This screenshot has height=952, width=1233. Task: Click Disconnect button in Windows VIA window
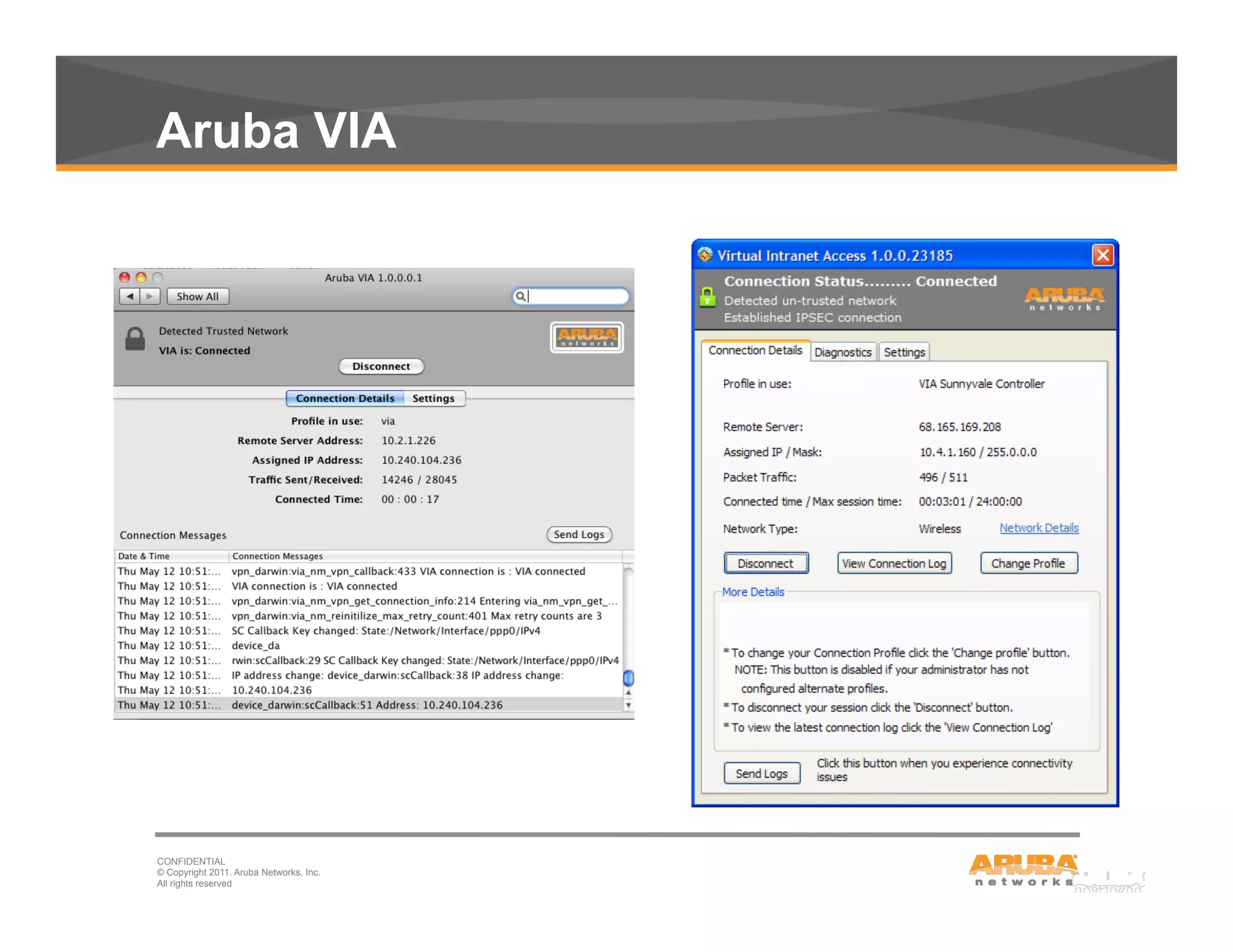766,563
